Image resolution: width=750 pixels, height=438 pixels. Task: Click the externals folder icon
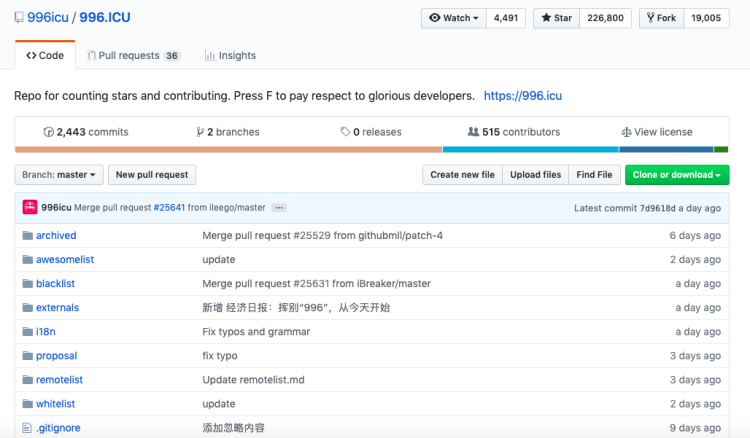point(28,307)
